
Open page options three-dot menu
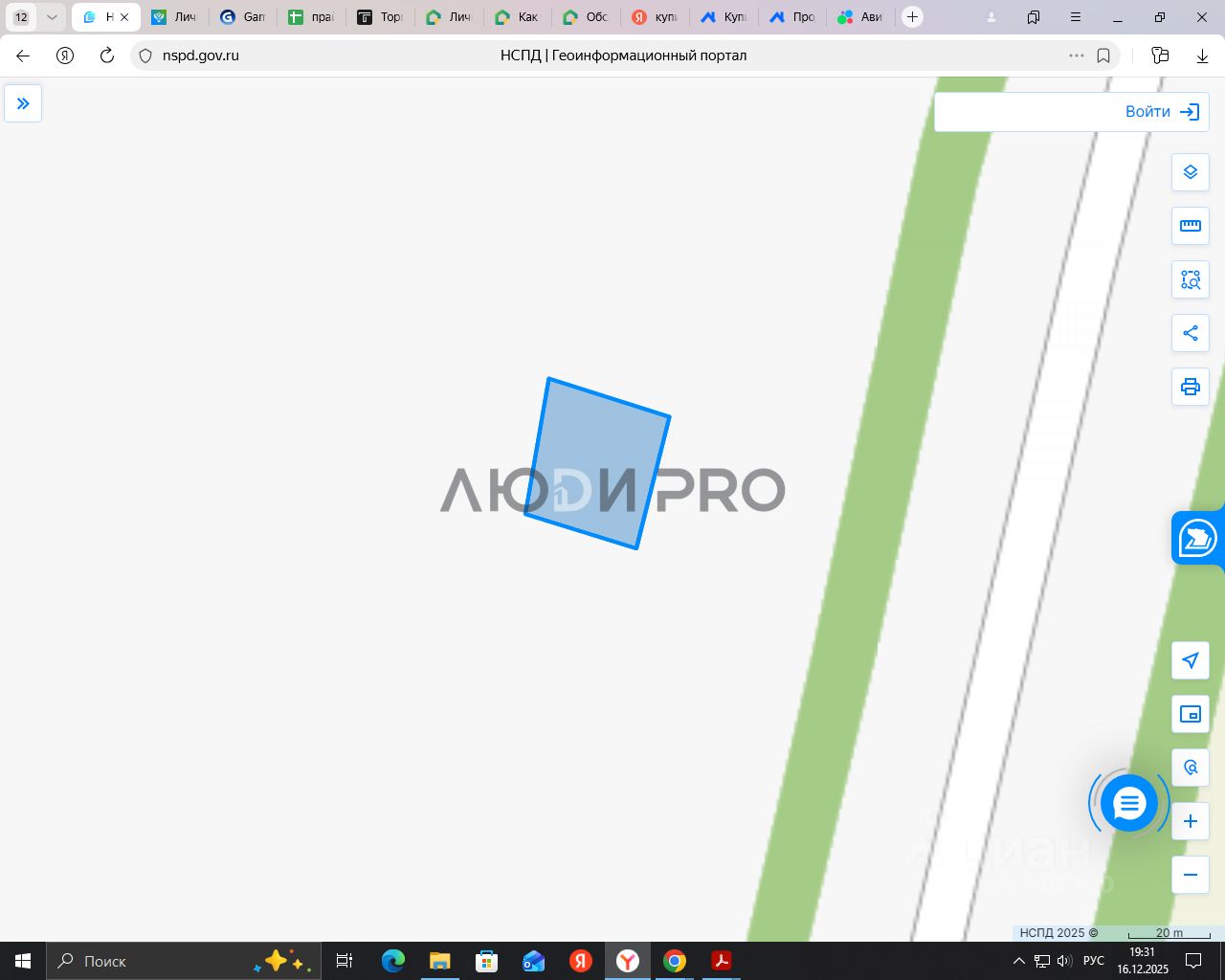click(1077, 56)
